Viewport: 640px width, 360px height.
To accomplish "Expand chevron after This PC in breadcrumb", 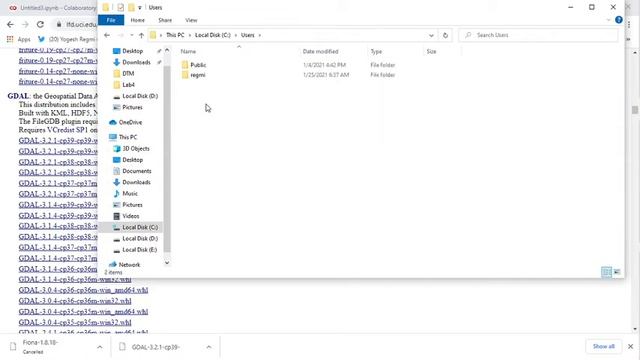I will pos(190,36).
